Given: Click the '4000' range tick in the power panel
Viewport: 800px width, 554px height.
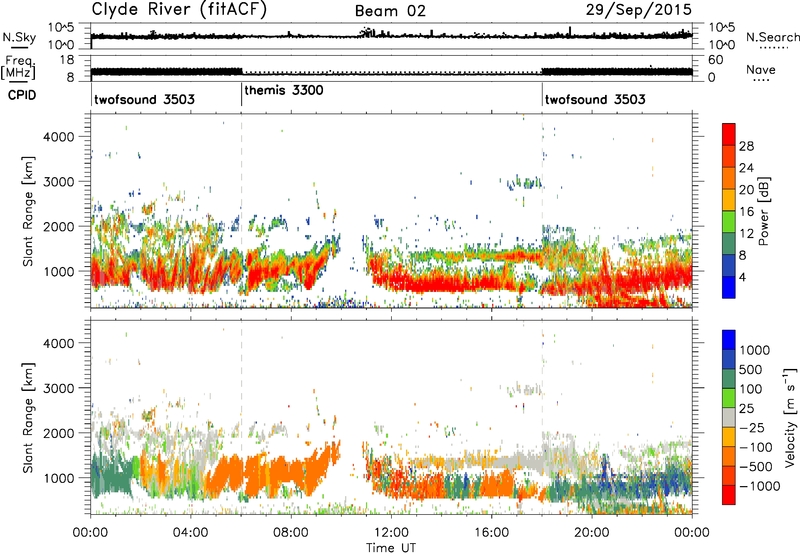Looking at the screenshot, I should point(58,137).
